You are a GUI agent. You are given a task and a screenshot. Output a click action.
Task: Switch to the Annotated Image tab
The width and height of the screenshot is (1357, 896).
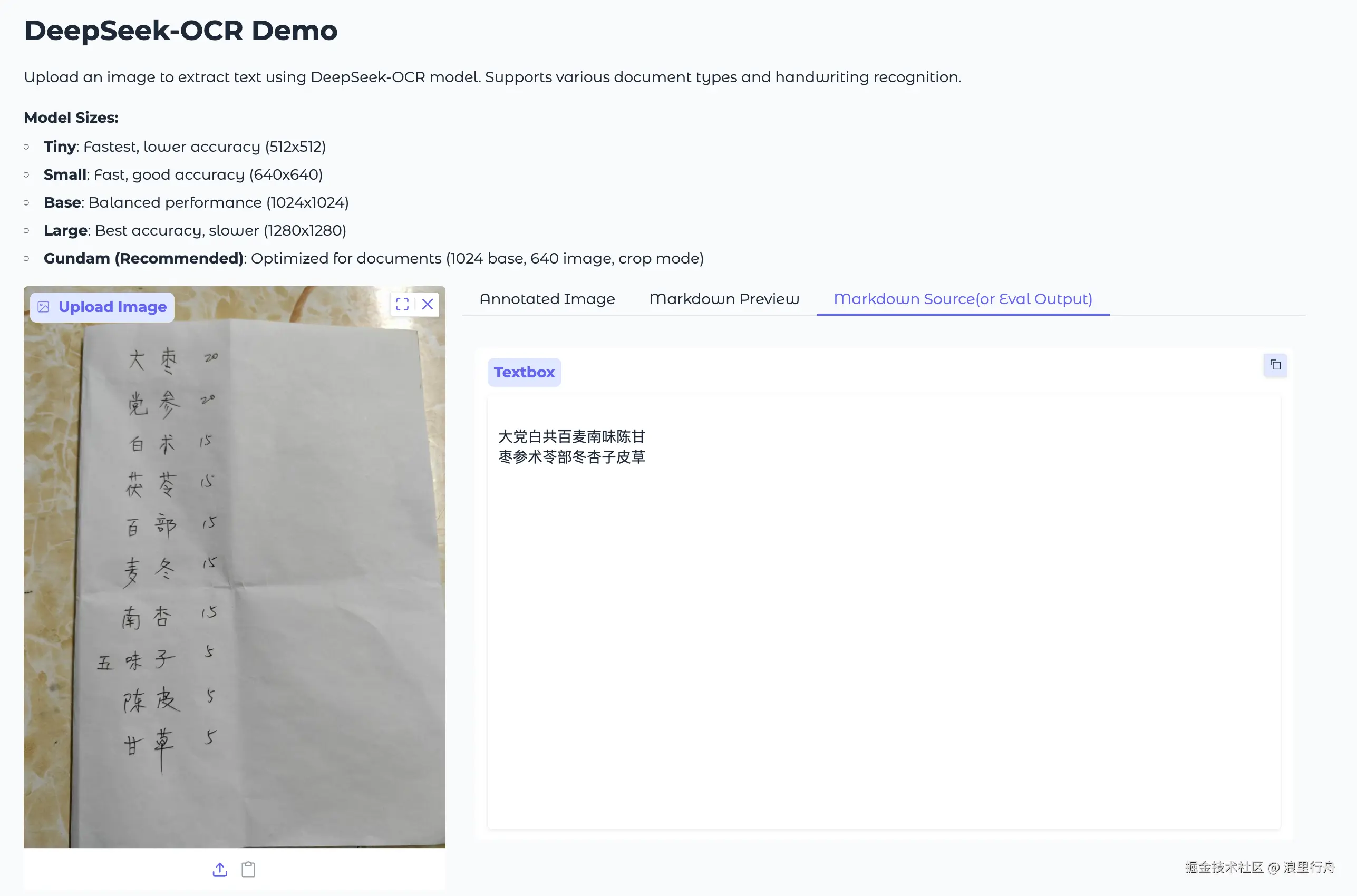[547, 299]
